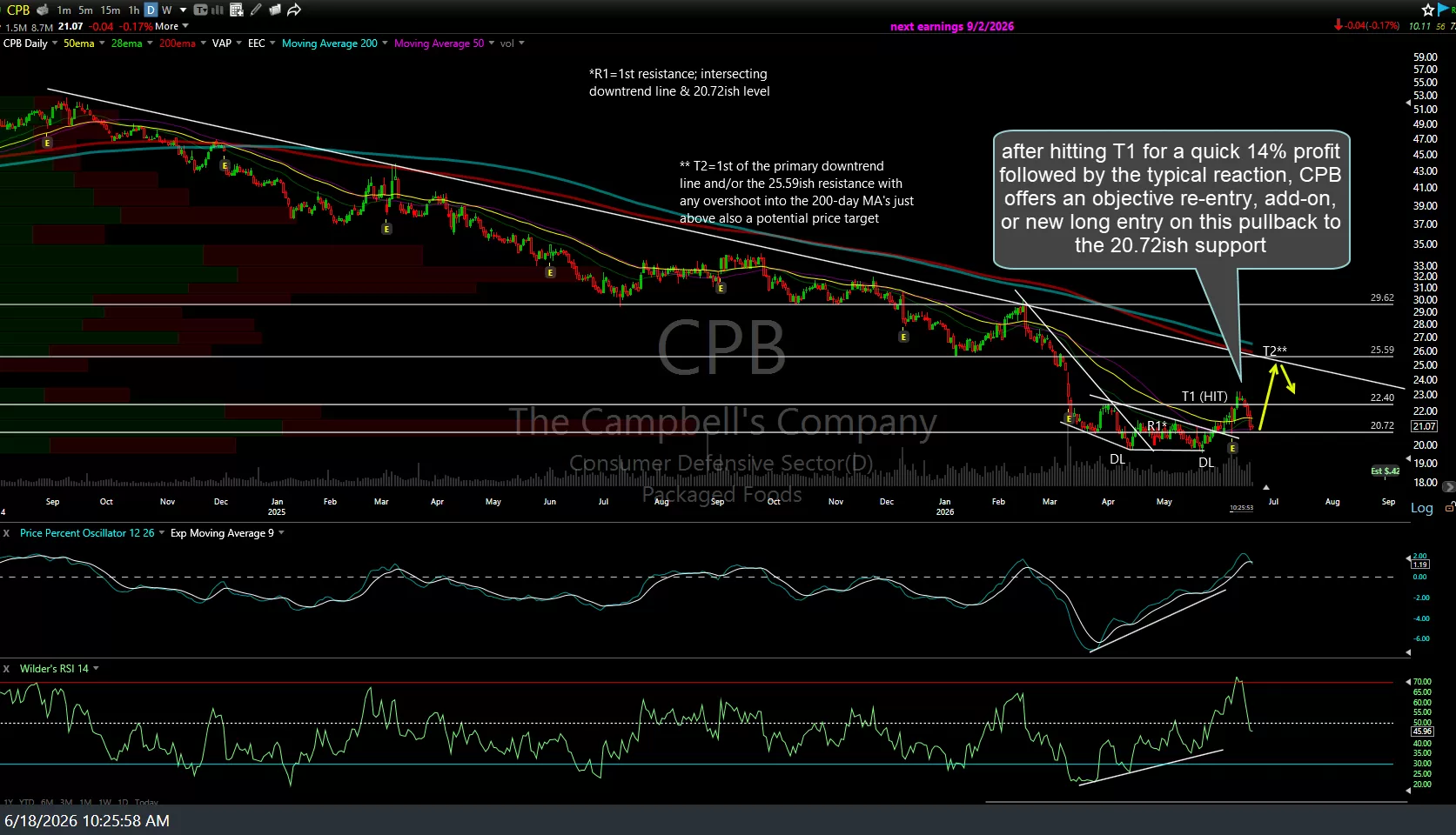1456x835 pixels.
Task: Click the 22.40 horizontal line price label
Action: click(x=1382, y=397)
